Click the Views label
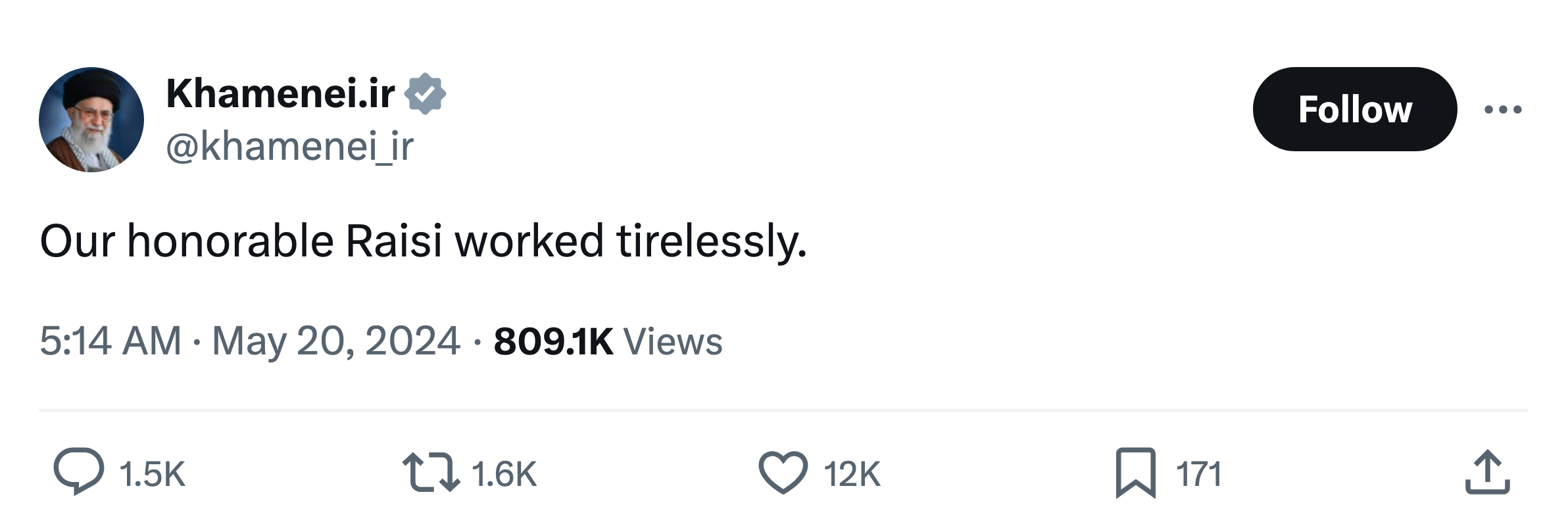 [673, 341]
